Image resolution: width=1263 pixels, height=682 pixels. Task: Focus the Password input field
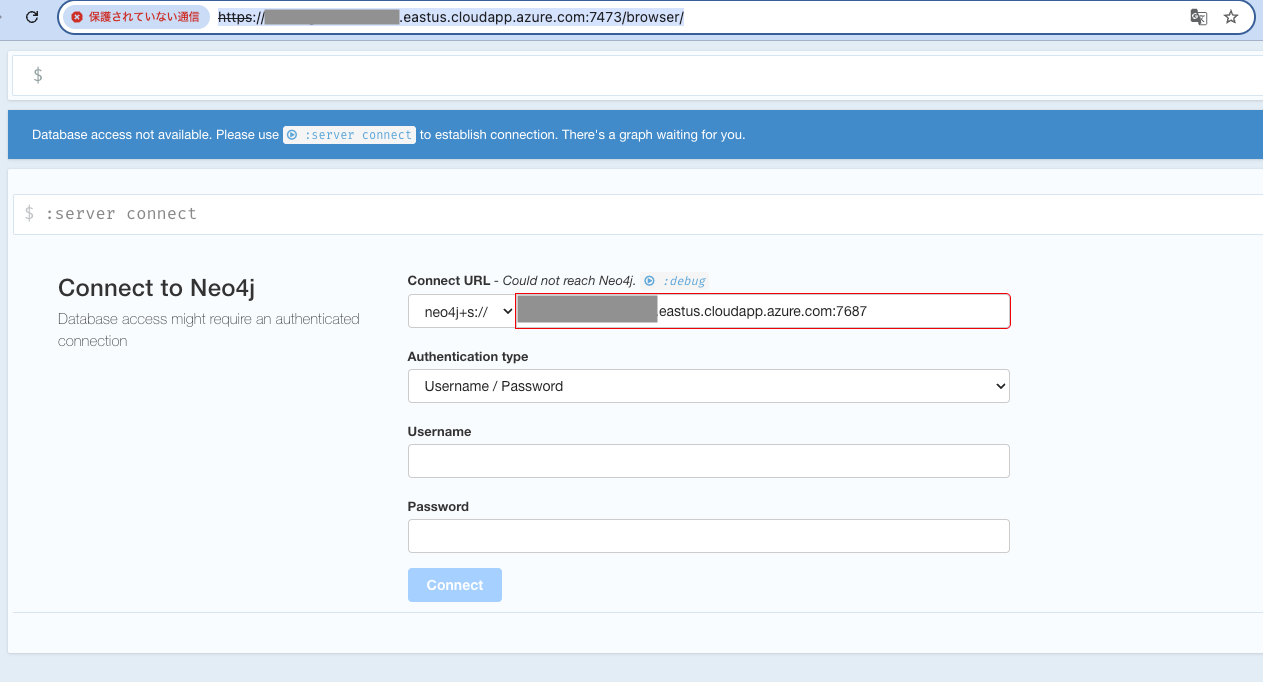(x=709, y=536)
